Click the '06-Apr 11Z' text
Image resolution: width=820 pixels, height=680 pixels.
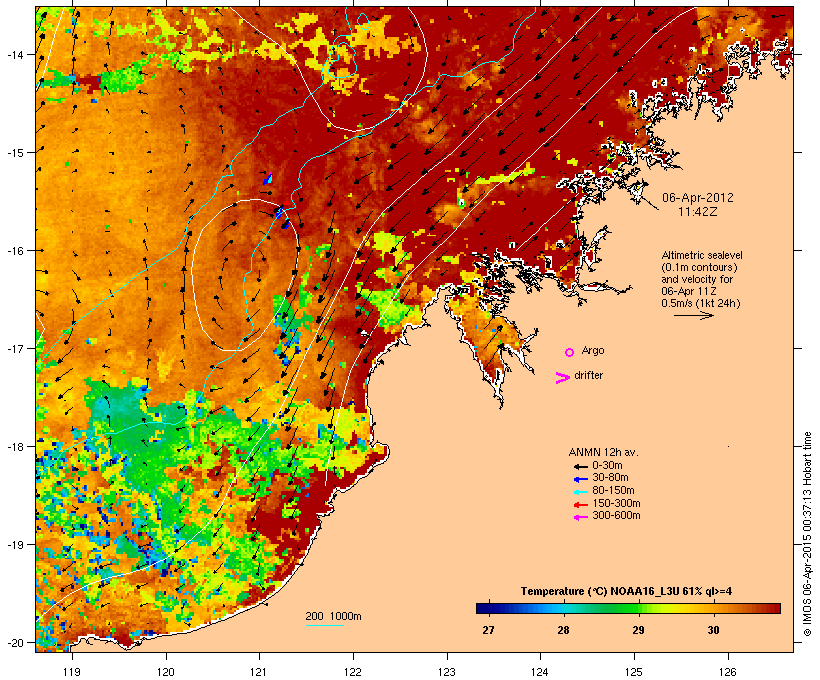tap(689, 291)
